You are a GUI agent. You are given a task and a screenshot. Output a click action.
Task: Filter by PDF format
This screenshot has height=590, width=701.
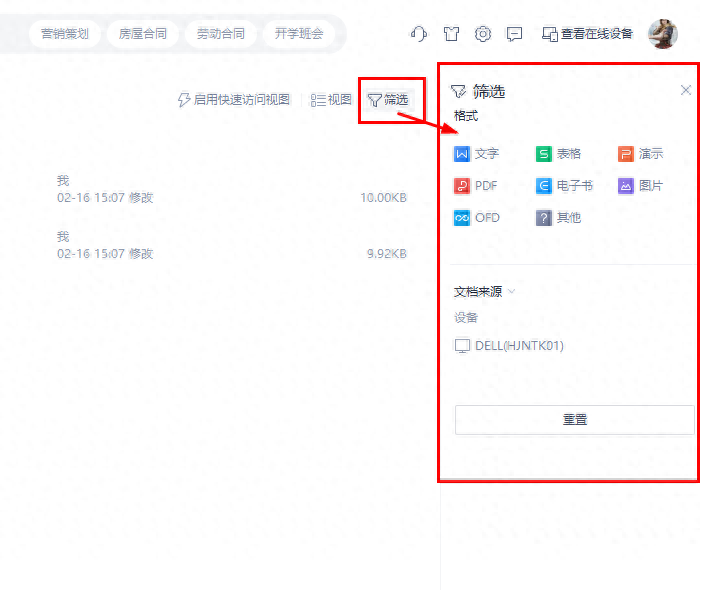476,185
